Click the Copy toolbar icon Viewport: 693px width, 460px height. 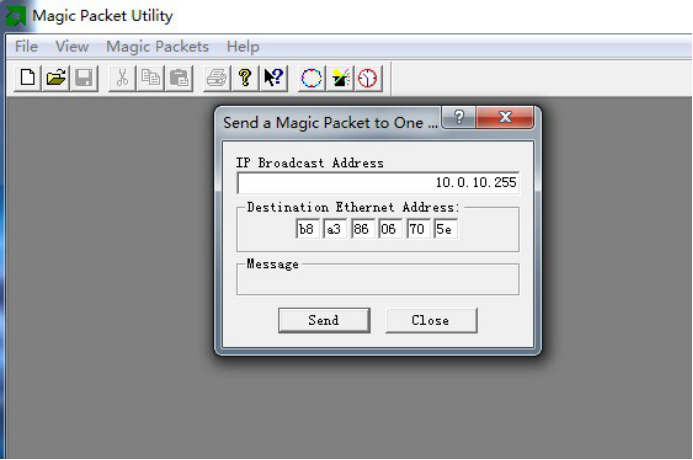[150, 78]
